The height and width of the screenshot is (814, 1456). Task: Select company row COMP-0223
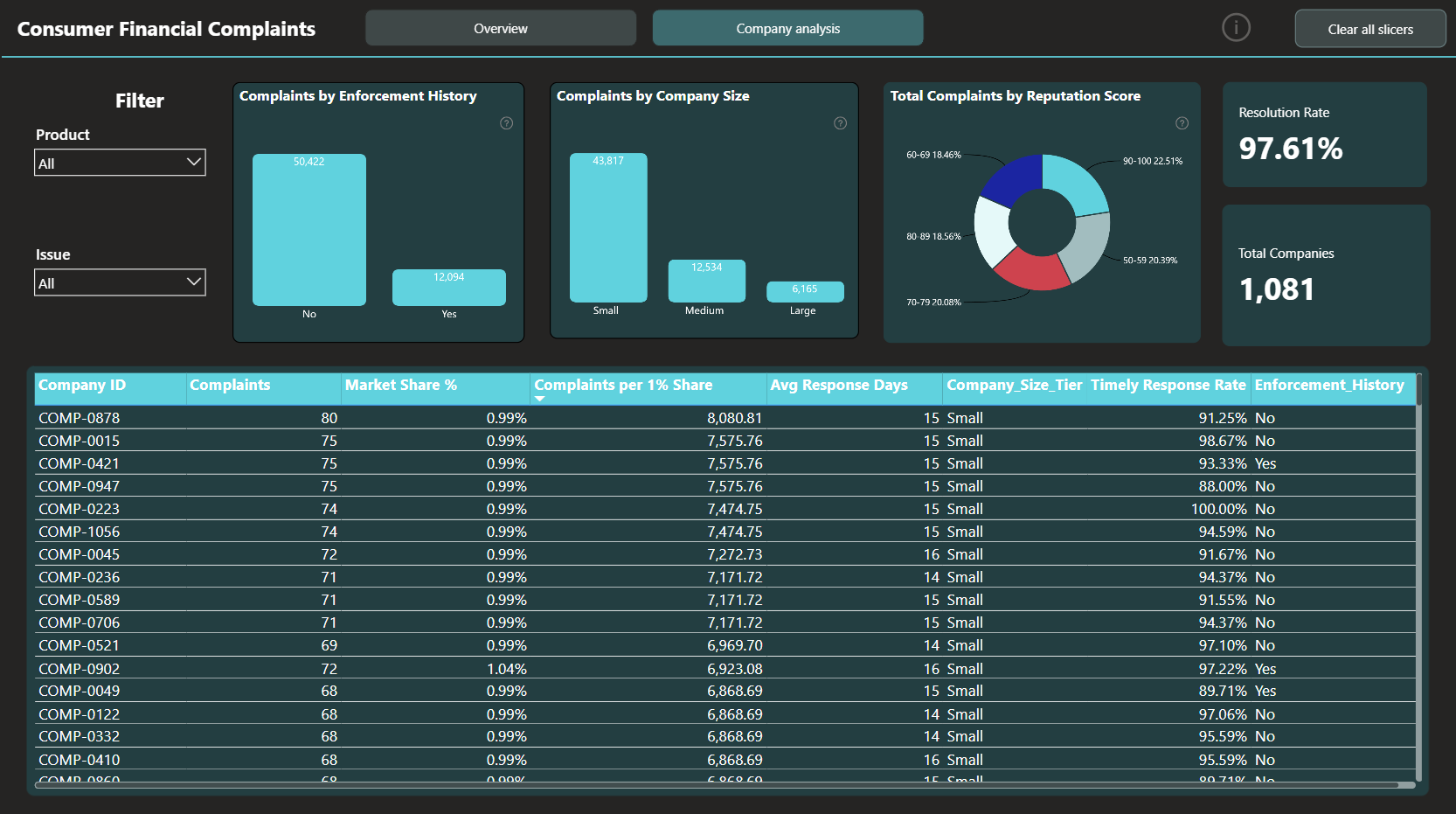click(x=725, y=509)
